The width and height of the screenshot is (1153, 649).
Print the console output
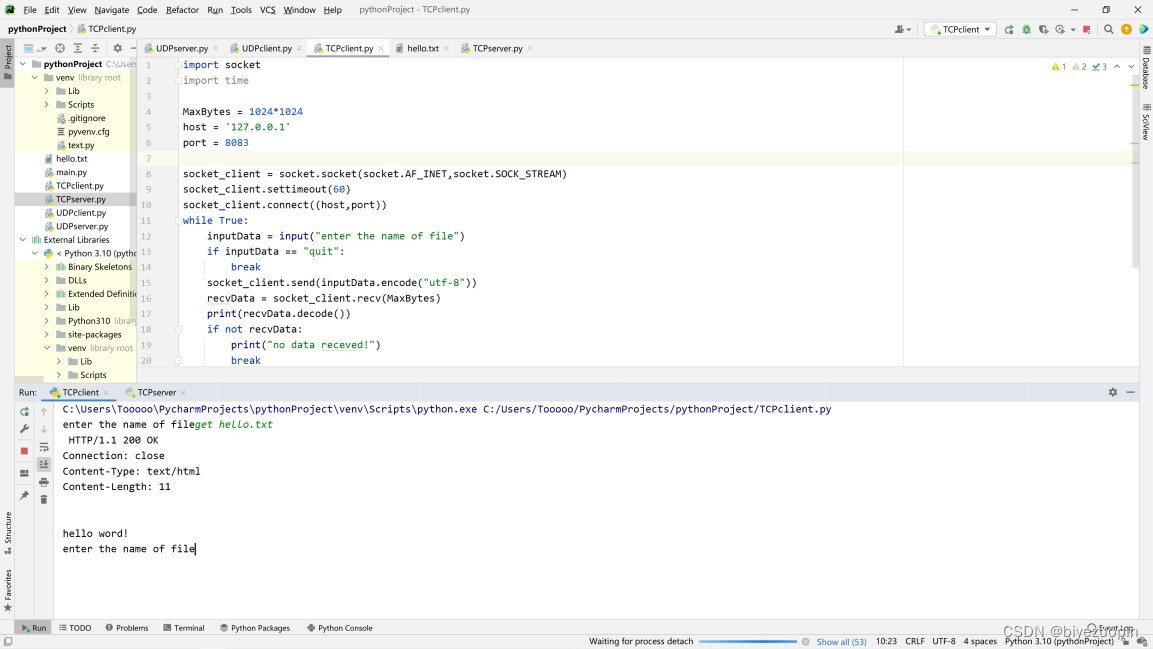pos(44,482)
